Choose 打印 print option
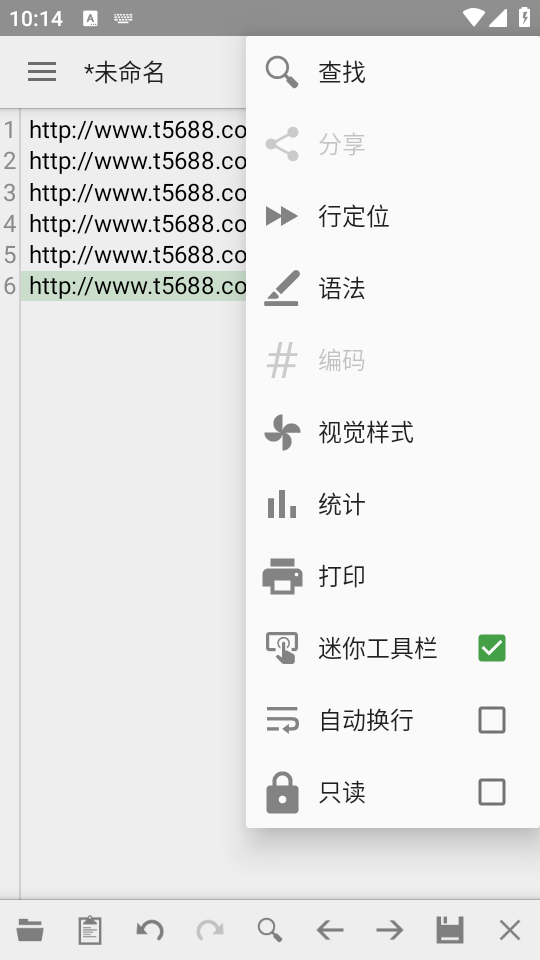The width and height of the screenshot is (540, 960). (393, 576)
